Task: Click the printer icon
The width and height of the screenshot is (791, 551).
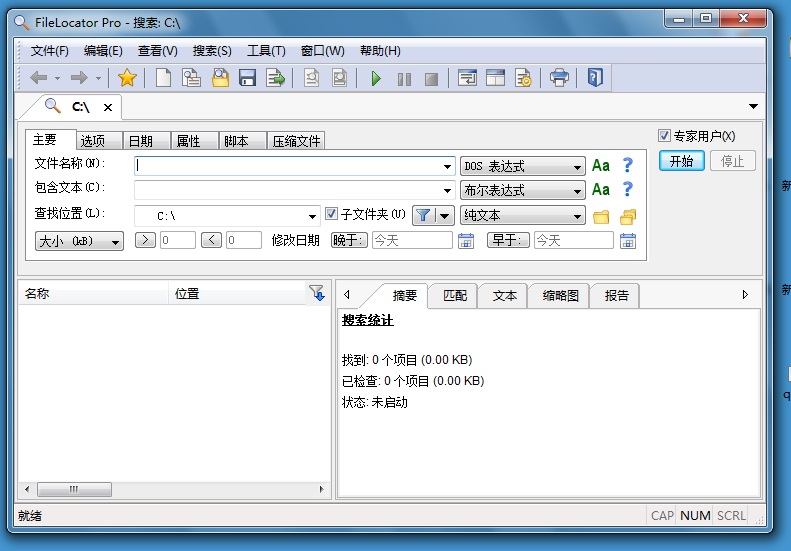Action: pos(559,78)
